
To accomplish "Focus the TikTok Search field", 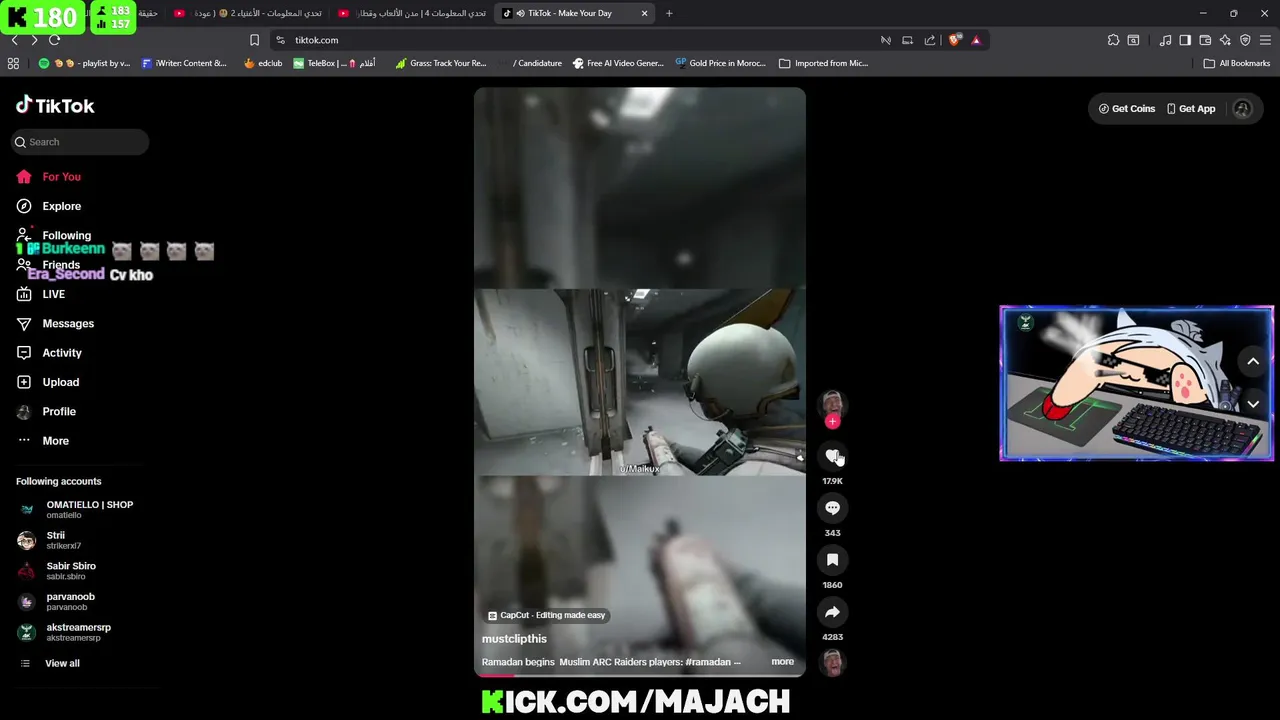I will pos(80,142).
